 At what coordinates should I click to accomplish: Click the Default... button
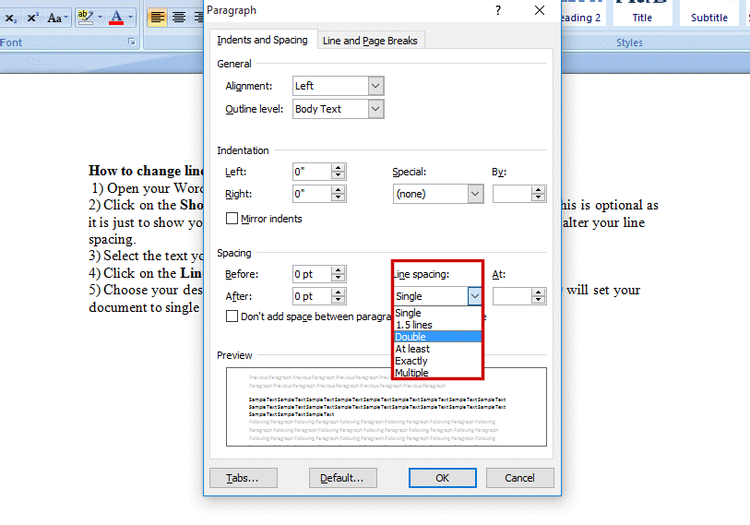pos(343,478)
